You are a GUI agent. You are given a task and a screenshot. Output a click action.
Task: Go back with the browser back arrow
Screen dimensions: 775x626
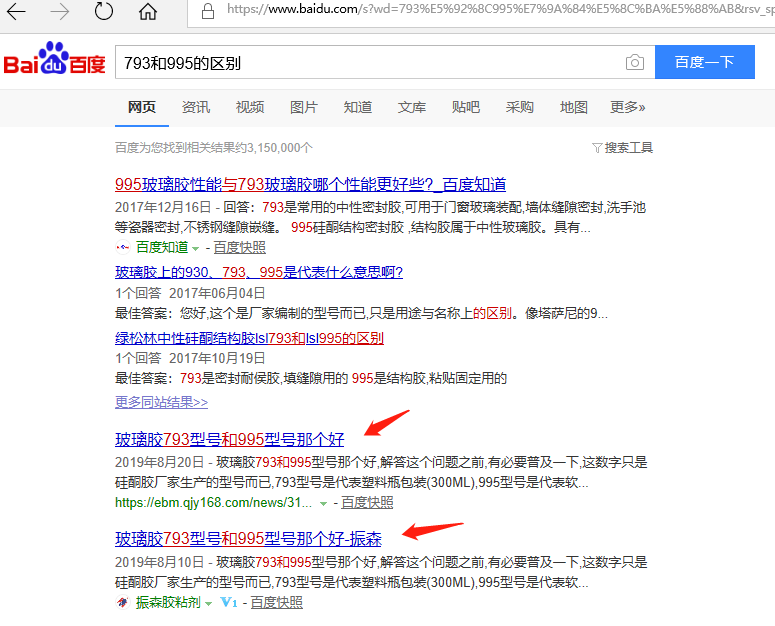click(16, 11)
